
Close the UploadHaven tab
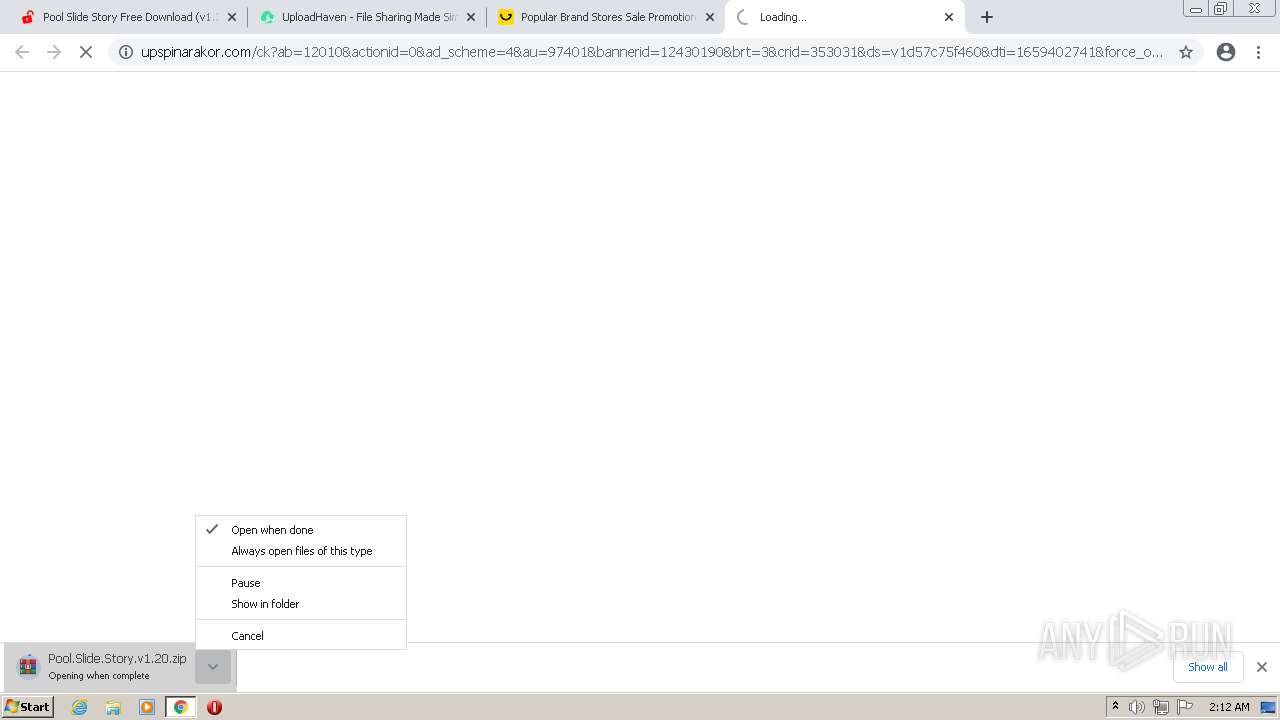coord(471,17)
